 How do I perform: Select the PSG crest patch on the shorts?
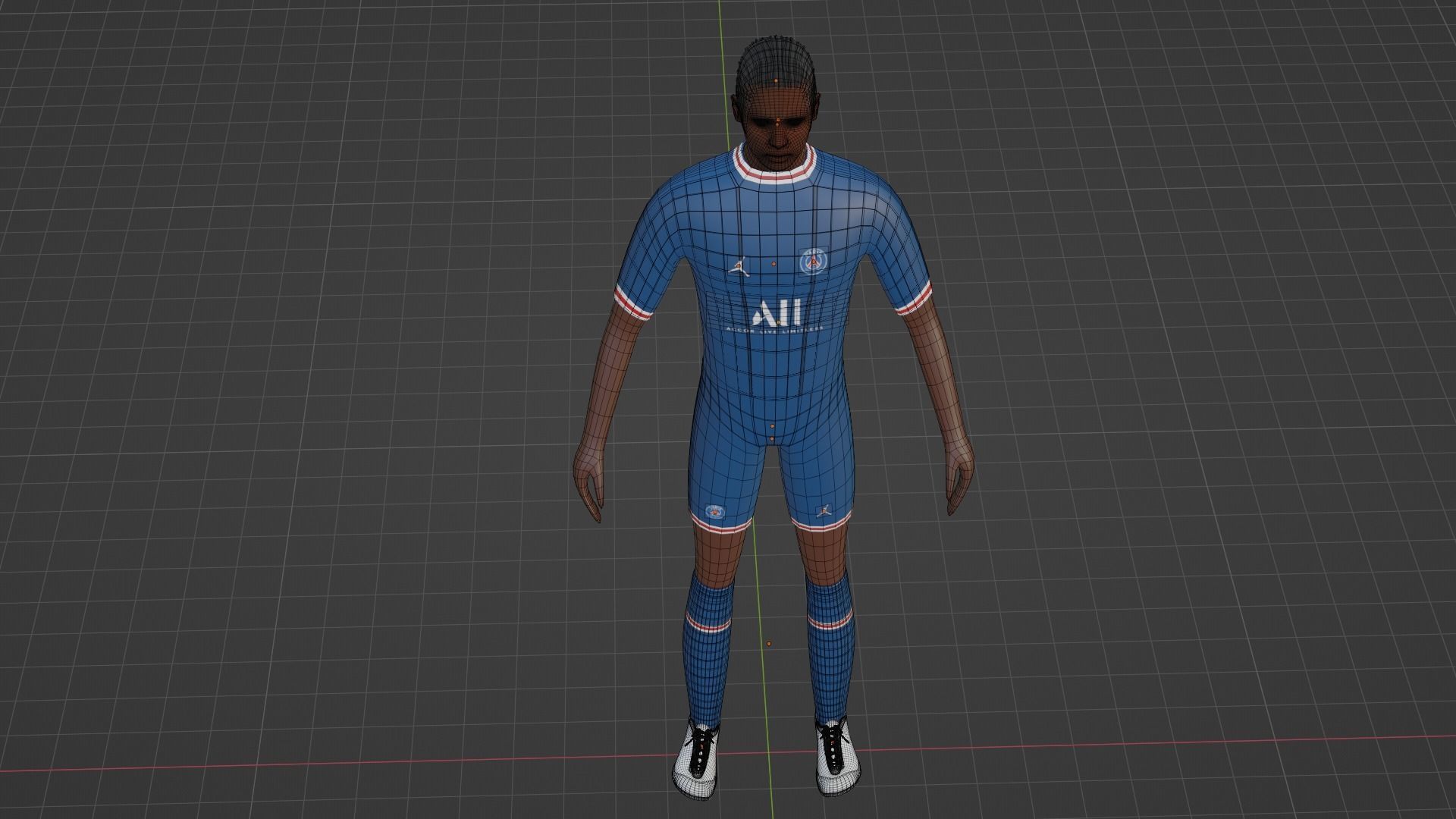click(x=714, y=512)
